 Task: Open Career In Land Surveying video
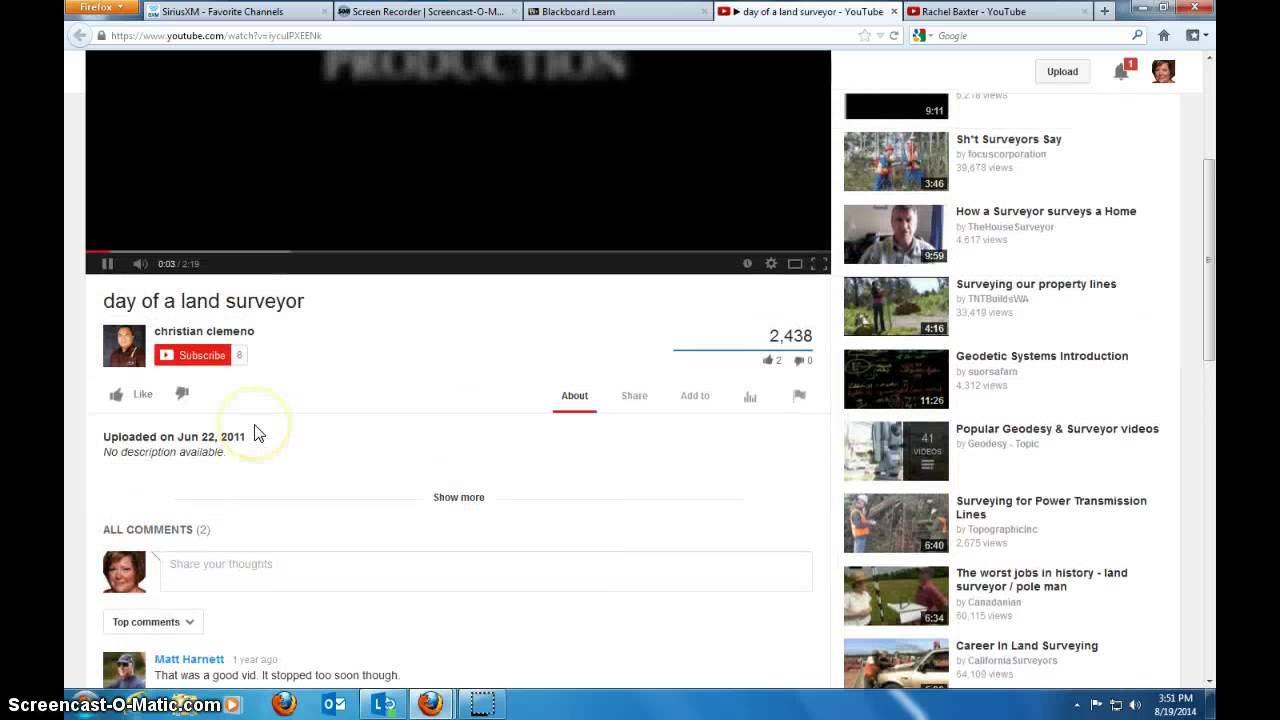(1027, 646)
